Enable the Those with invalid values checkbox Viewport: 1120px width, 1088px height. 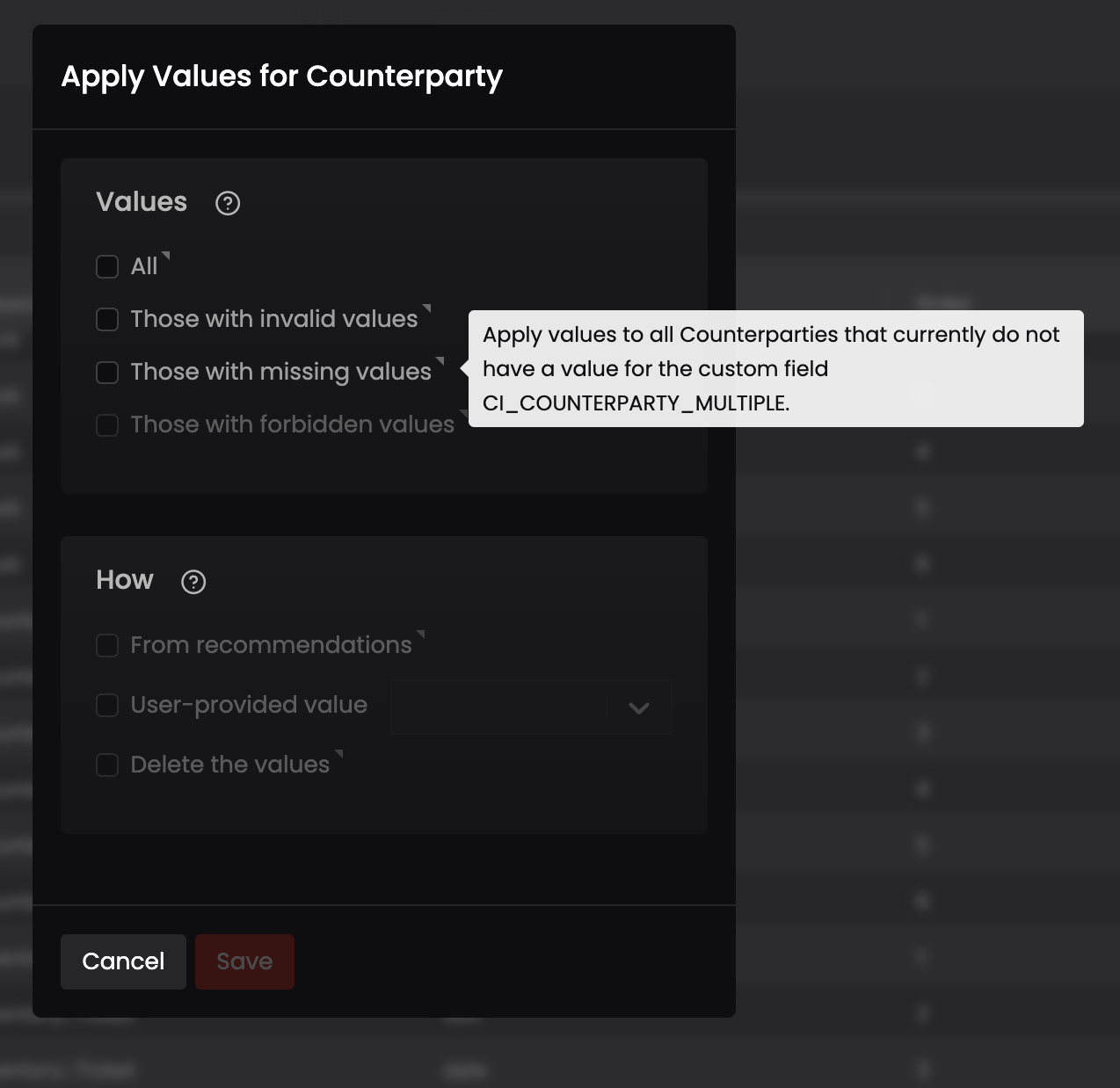(x=107, y=319)
